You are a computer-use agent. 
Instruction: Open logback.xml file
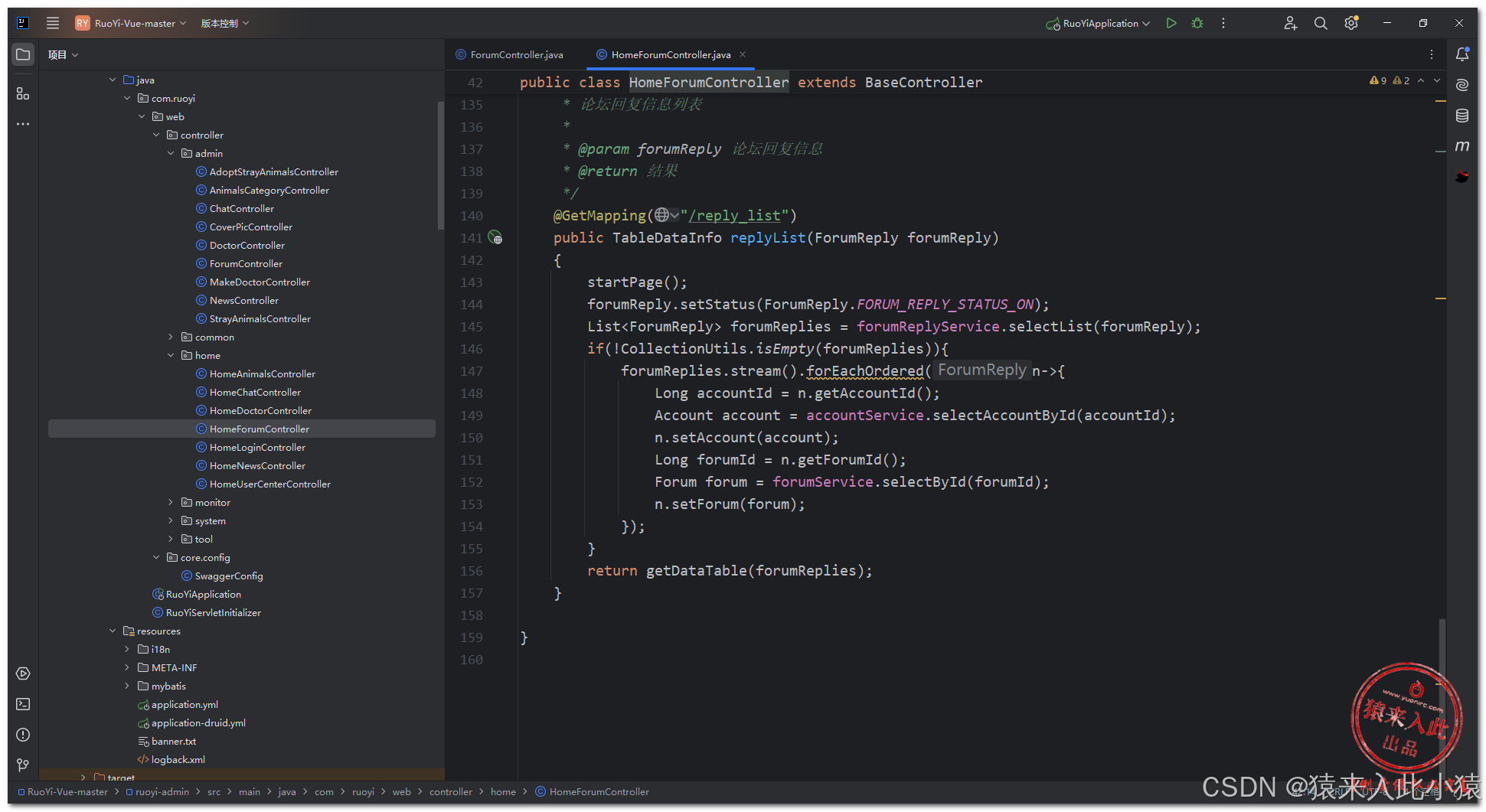tap(178, 759)
